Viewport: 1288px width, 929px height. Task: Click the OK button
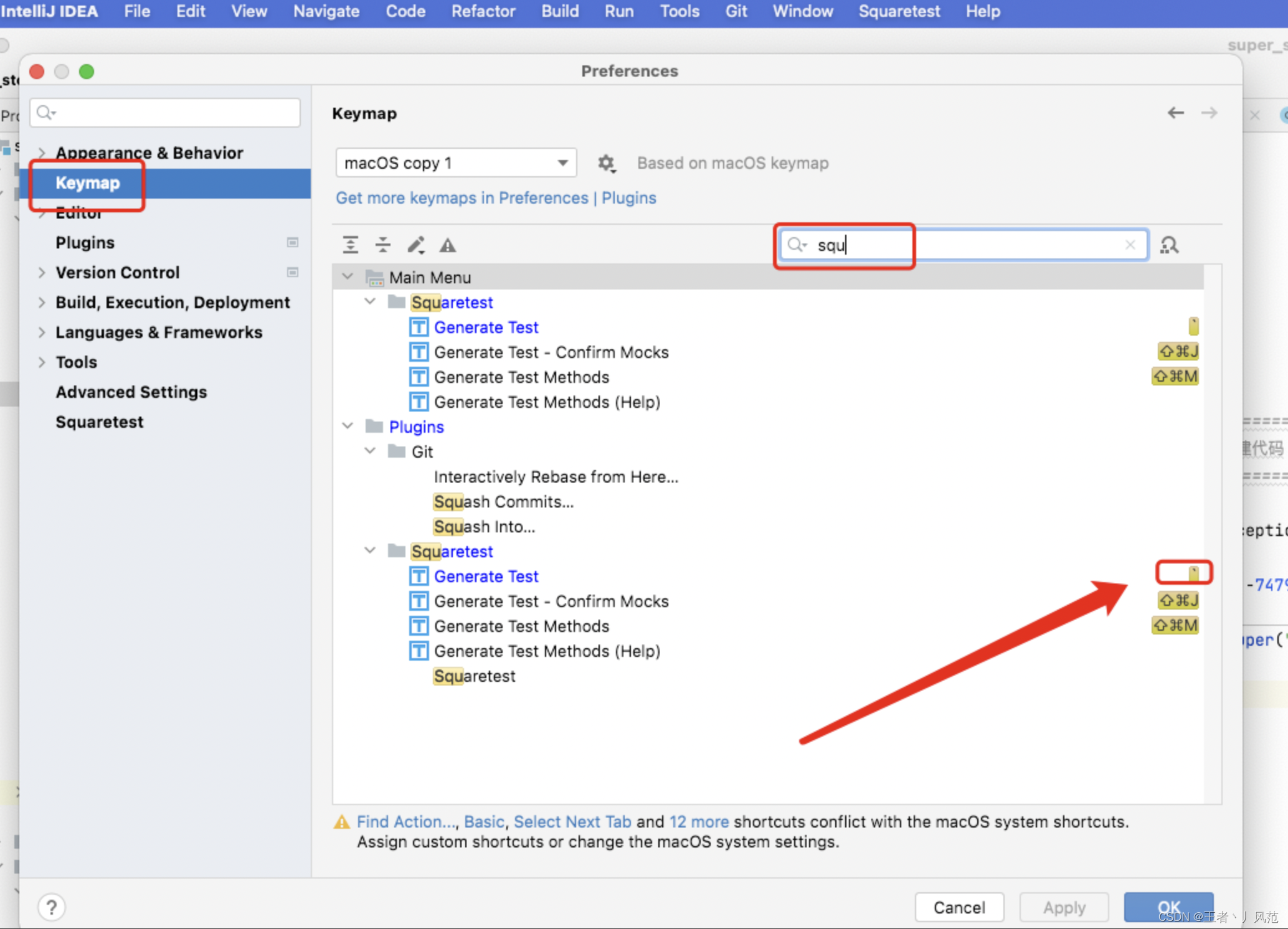pos(1168,907)
